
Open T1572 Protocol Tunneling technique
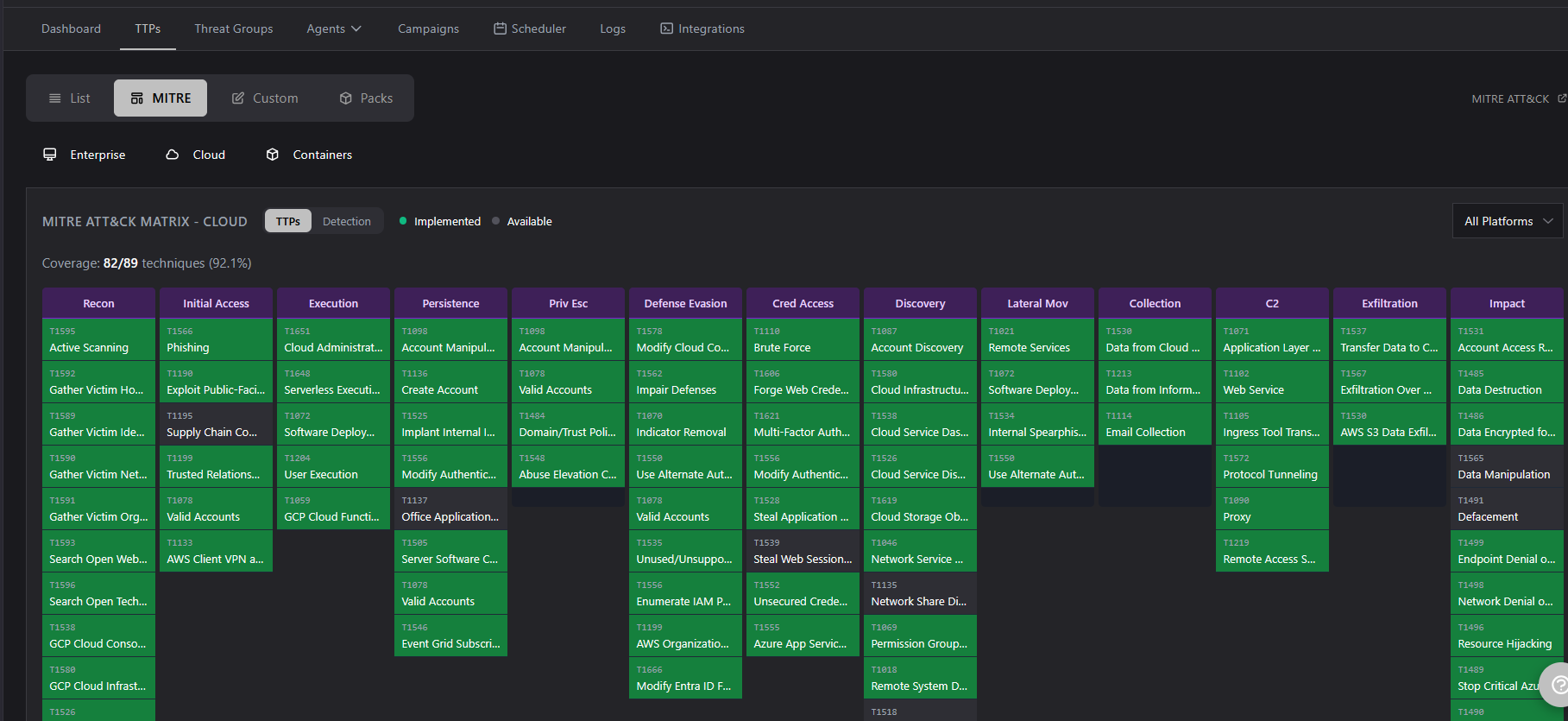pos(1272,466)
